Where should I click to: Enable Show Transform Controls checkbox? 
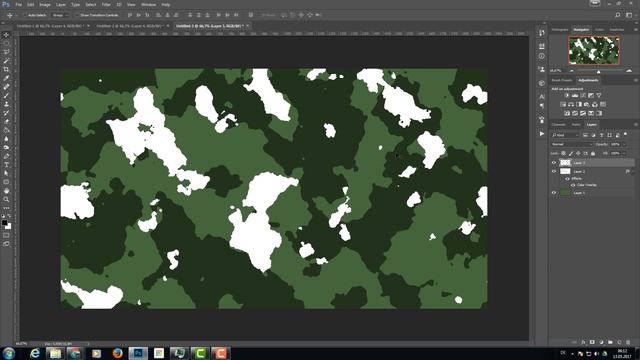coord(76,15)
